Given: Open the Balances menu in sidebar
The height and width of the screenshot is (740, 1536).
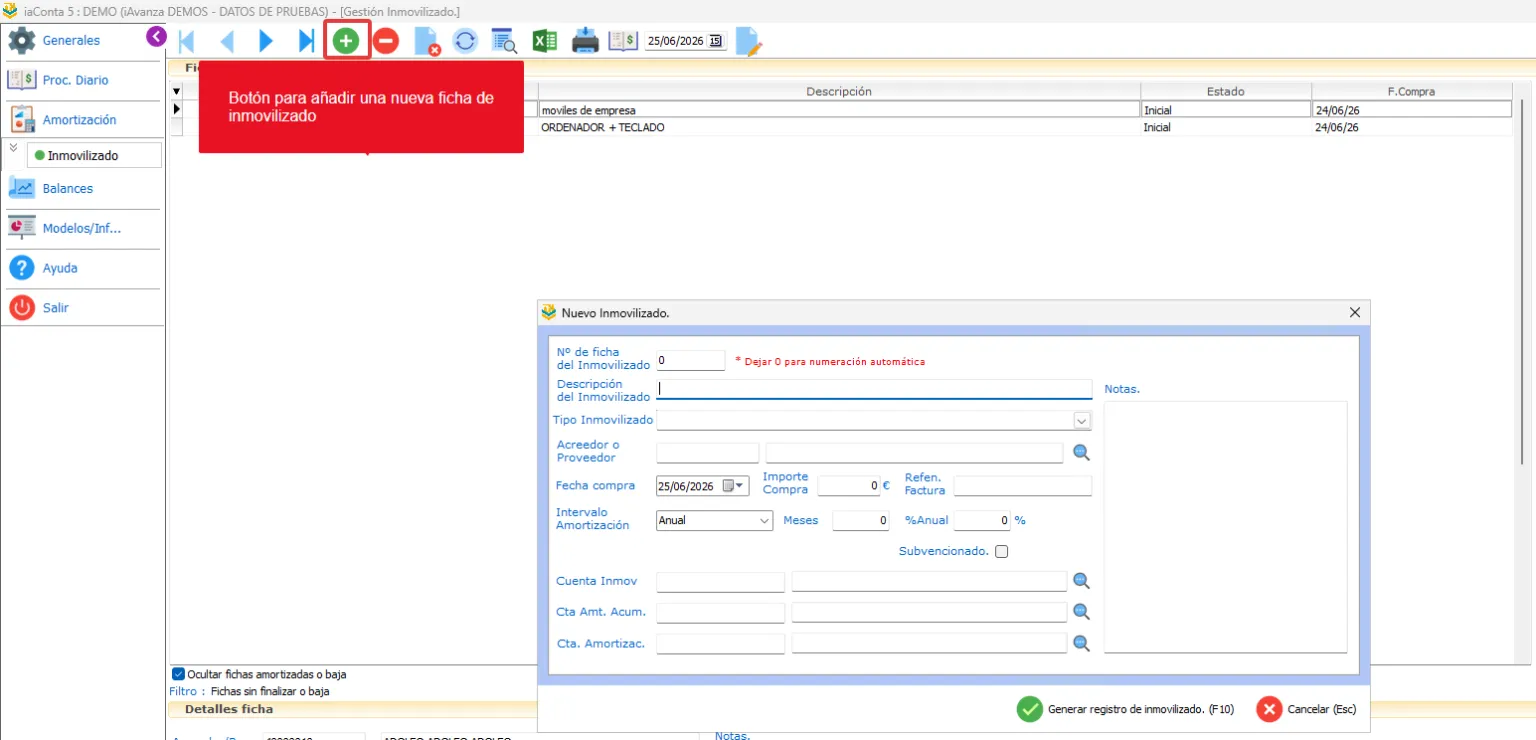Looking at the screenshot, I should (x=68, y=188).
